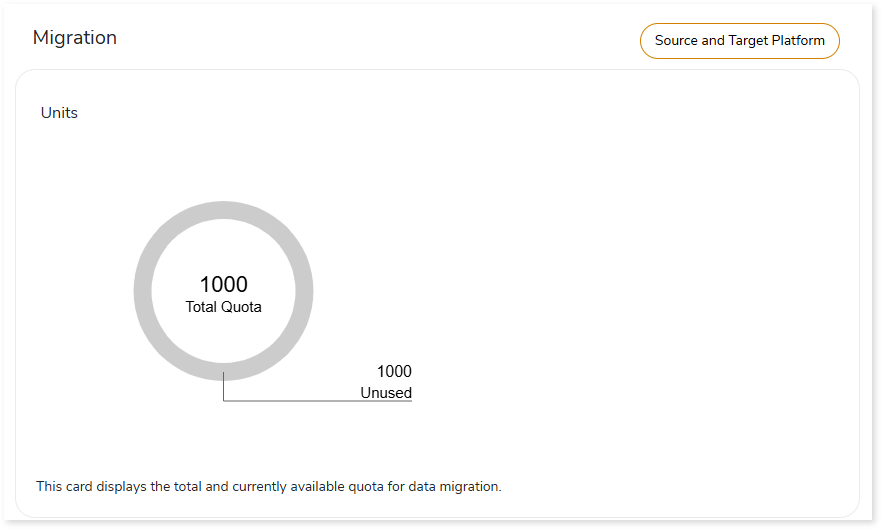Select the Migration section heading
The image size is (882, 530).
[75, 38]
